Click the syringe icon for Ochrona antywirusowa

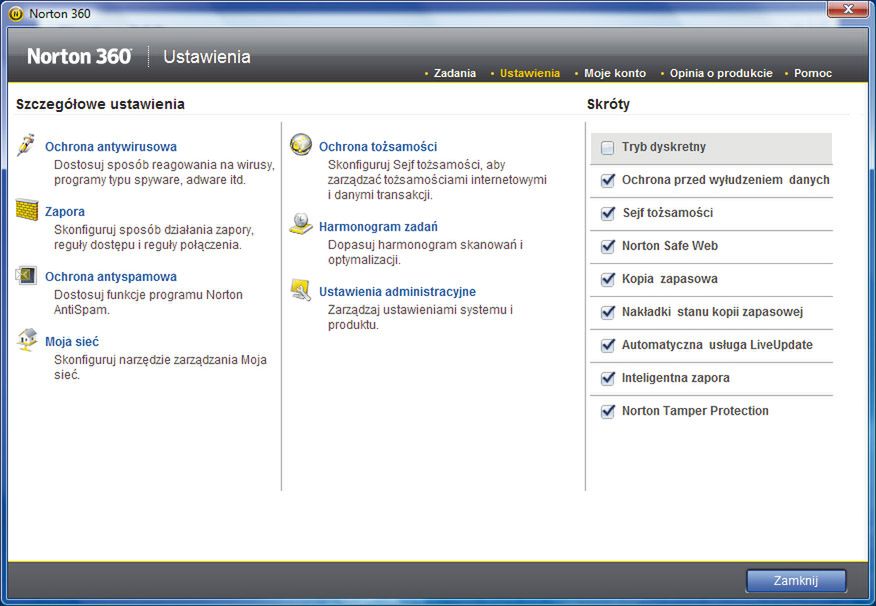tap(26, 145)
